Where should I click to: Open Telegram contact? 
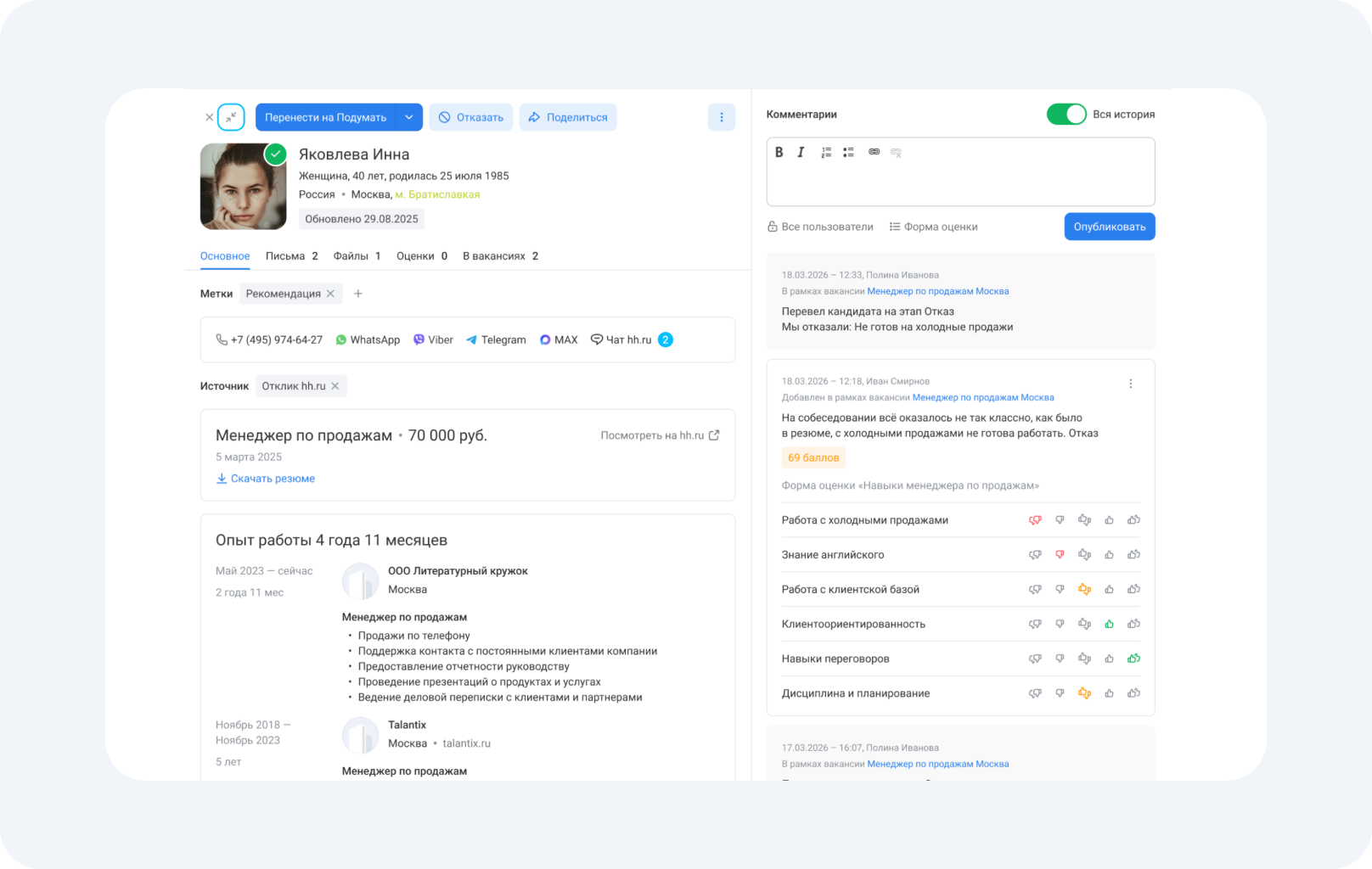click(x=496, y=339)
